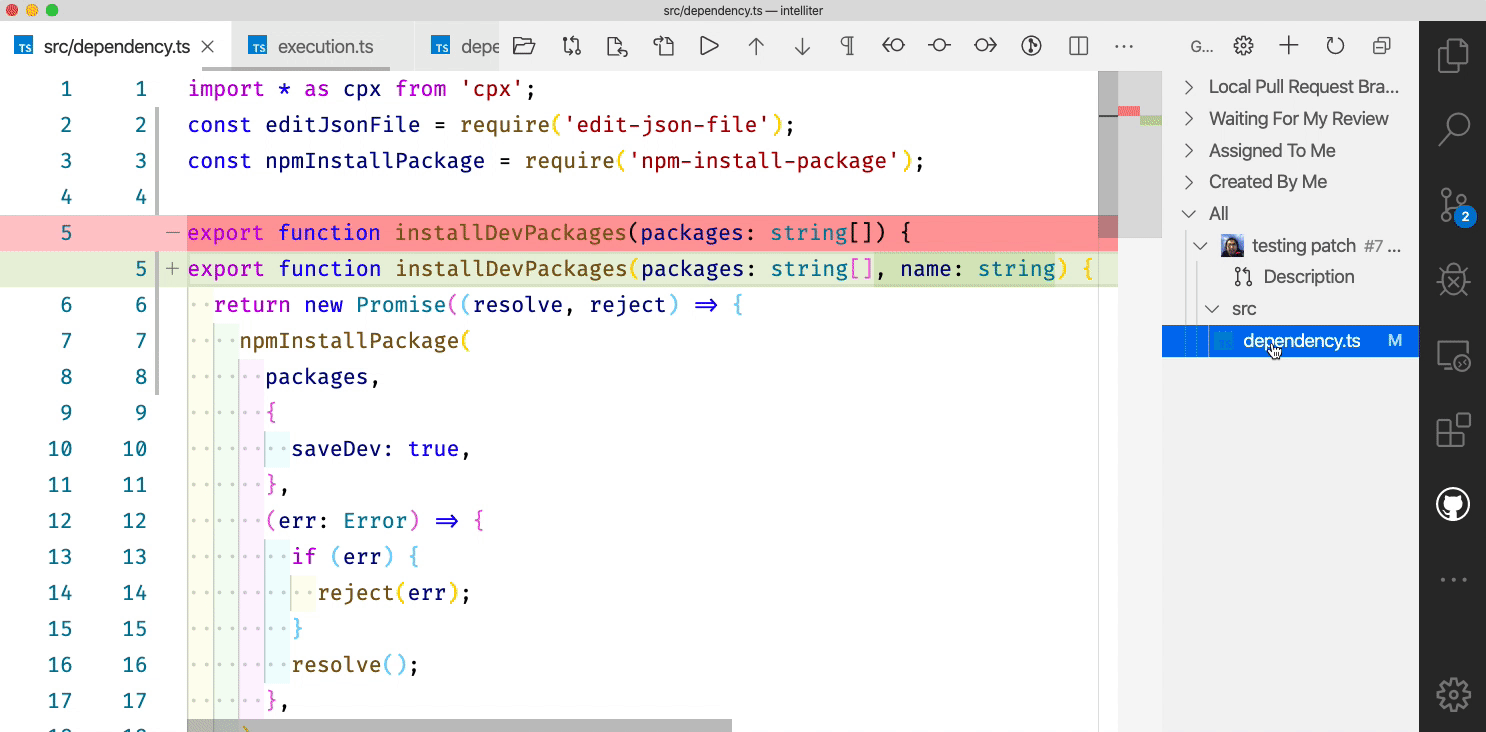The width and height of the screenshot is (1486, 732).
Task: Expand the Waiting For My Review section
Action: click(1290, 119)
